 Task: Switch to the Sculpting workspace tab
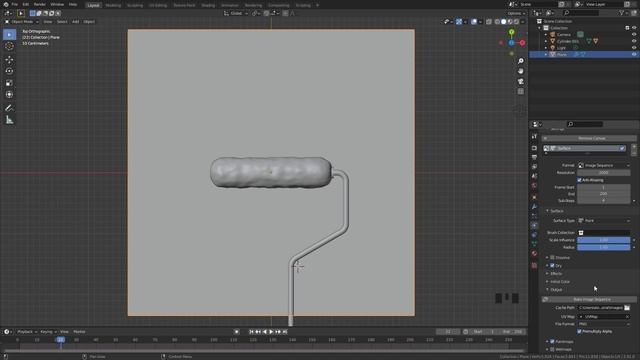(135, 5)
